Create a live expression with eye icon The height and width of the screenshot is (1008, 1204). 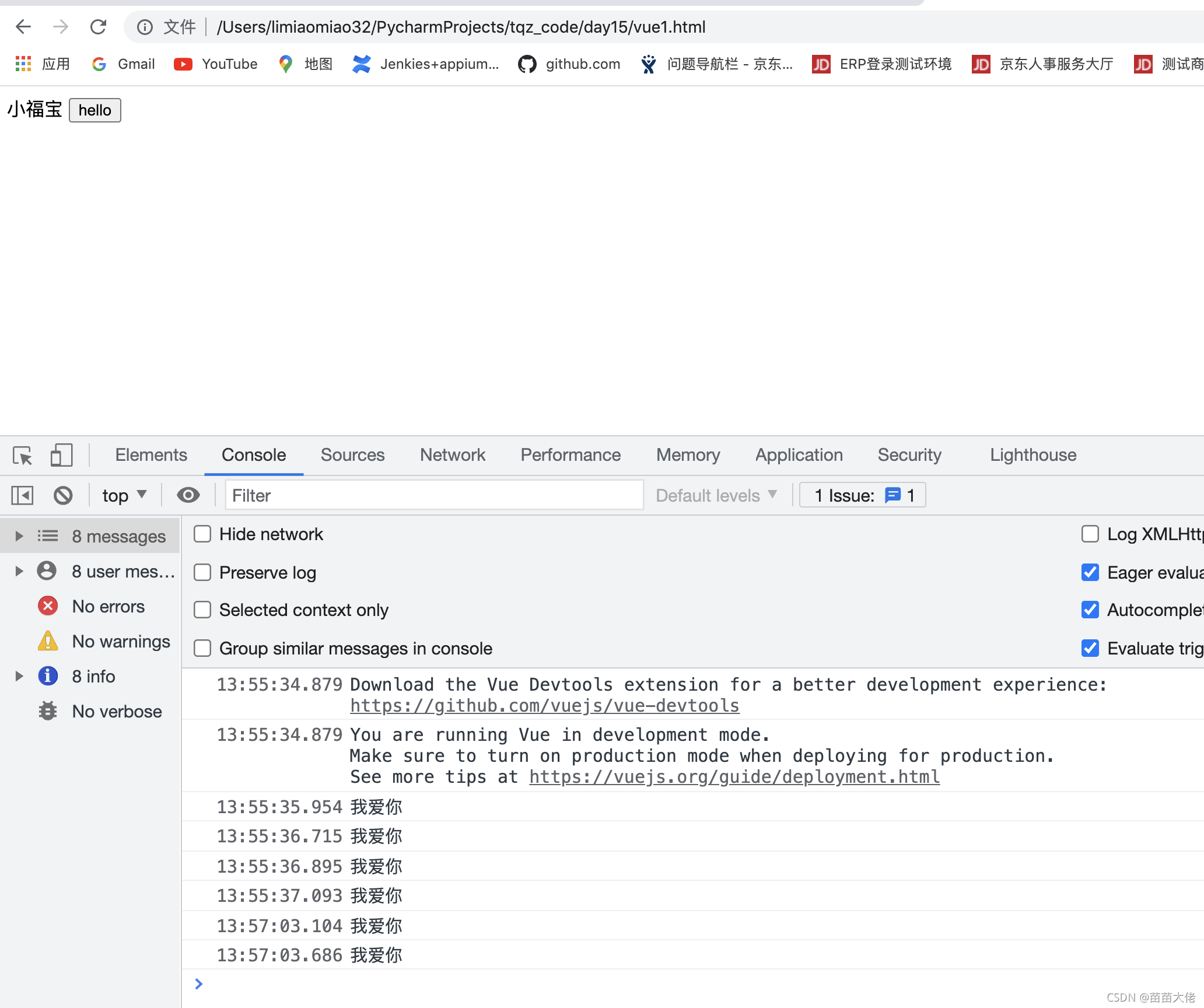tap(188, 496)
